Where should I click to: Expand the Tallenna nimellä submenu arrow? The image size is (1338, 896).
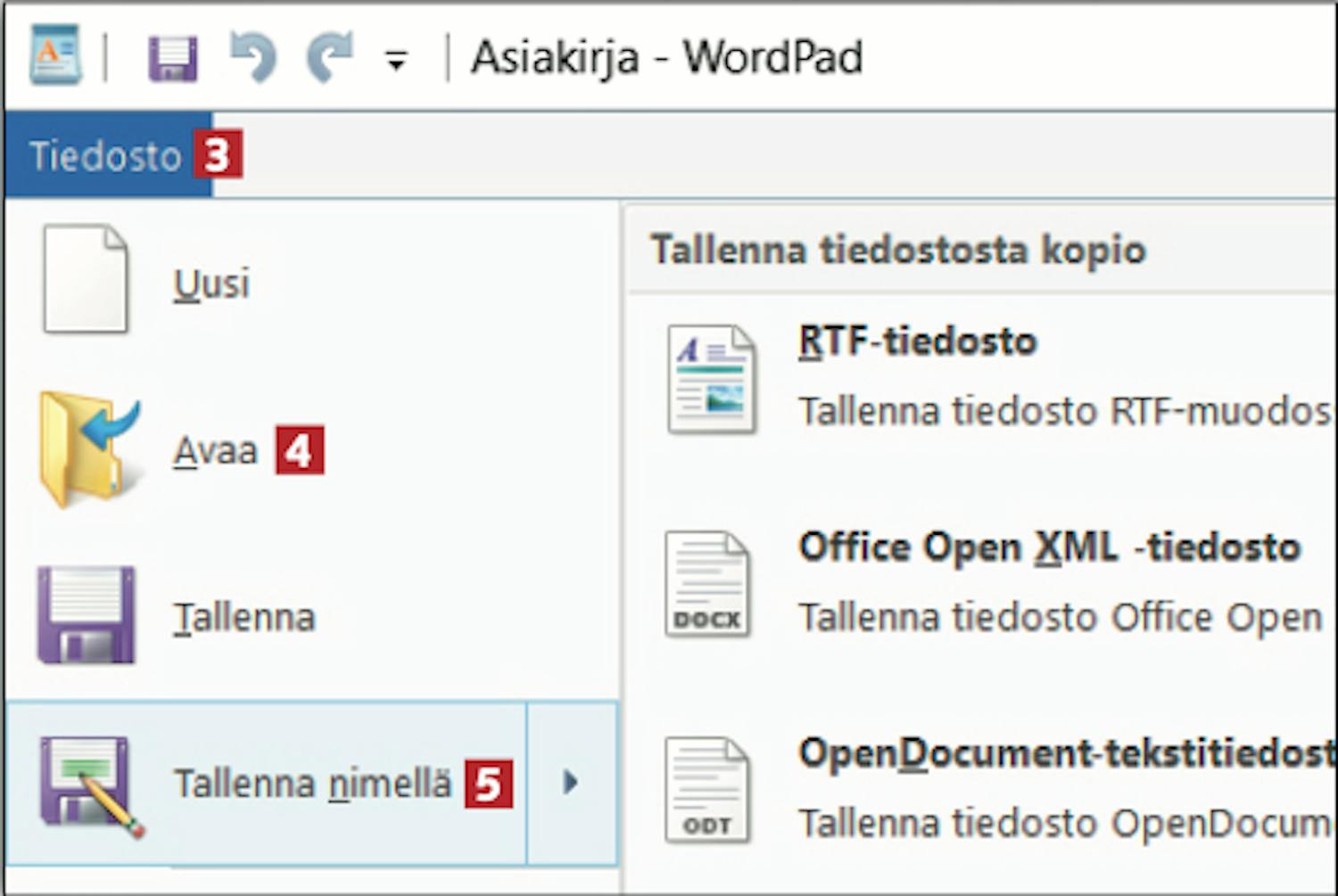tap(571, 783)
